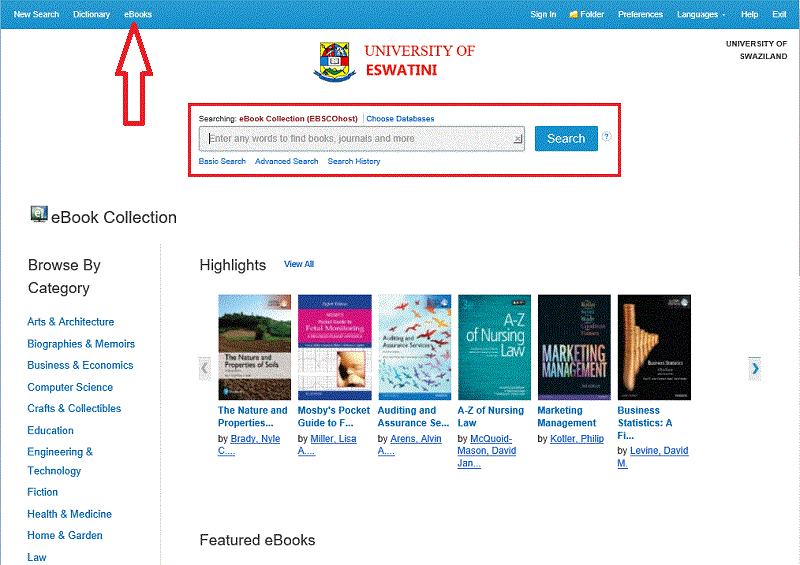The width and height of the screenshot is (800, 565).
Task: Browse the Engineering & Technology category
Action: click(60, 461)
